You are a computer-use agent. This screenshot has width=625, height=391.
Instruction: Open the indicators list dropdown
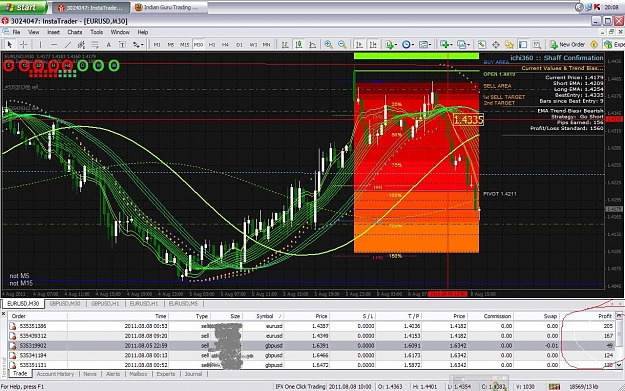(390, 45)
